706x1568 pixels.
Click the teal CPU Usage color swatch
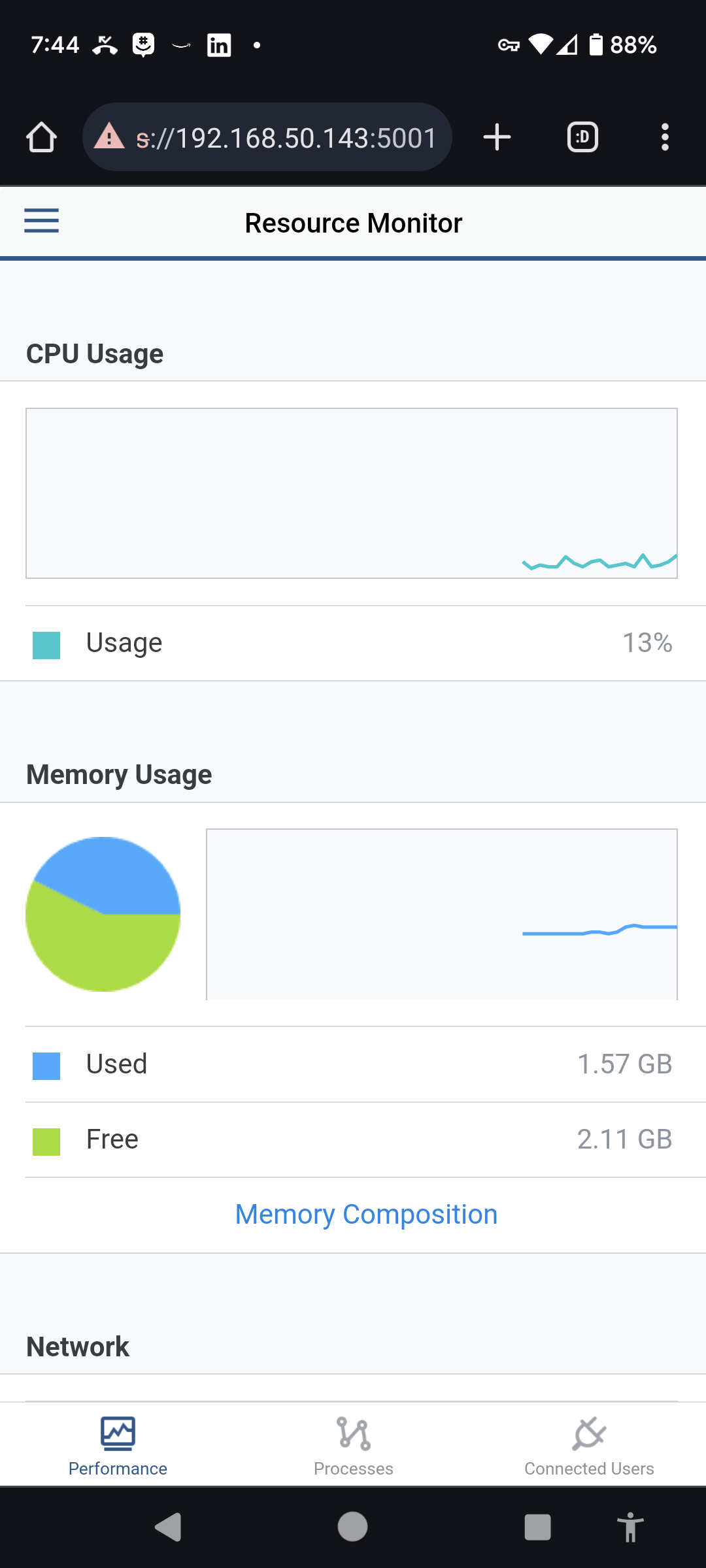[46, 645]
